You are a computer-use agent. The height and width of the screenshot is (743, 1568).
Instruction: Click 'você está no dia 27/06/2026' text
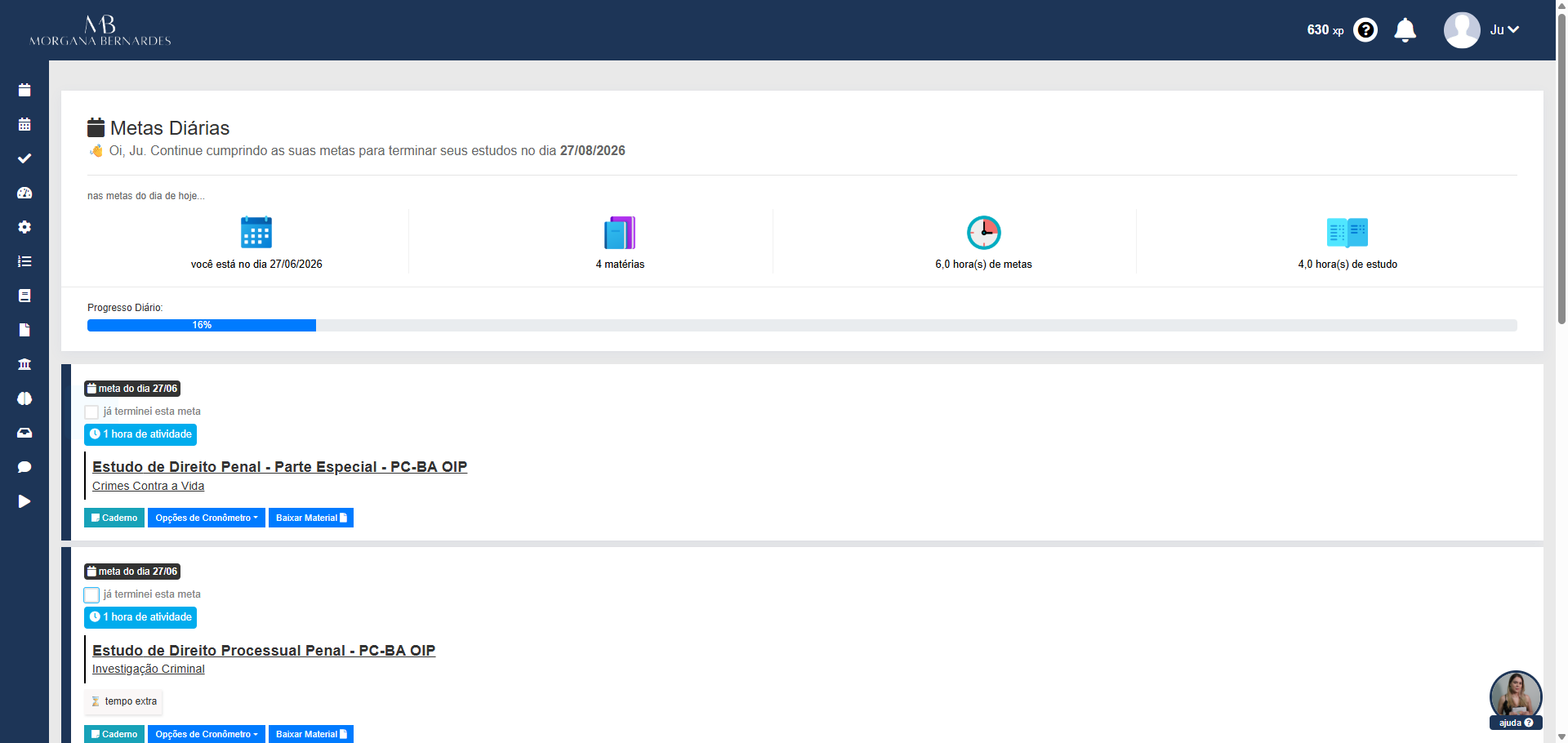256,265
